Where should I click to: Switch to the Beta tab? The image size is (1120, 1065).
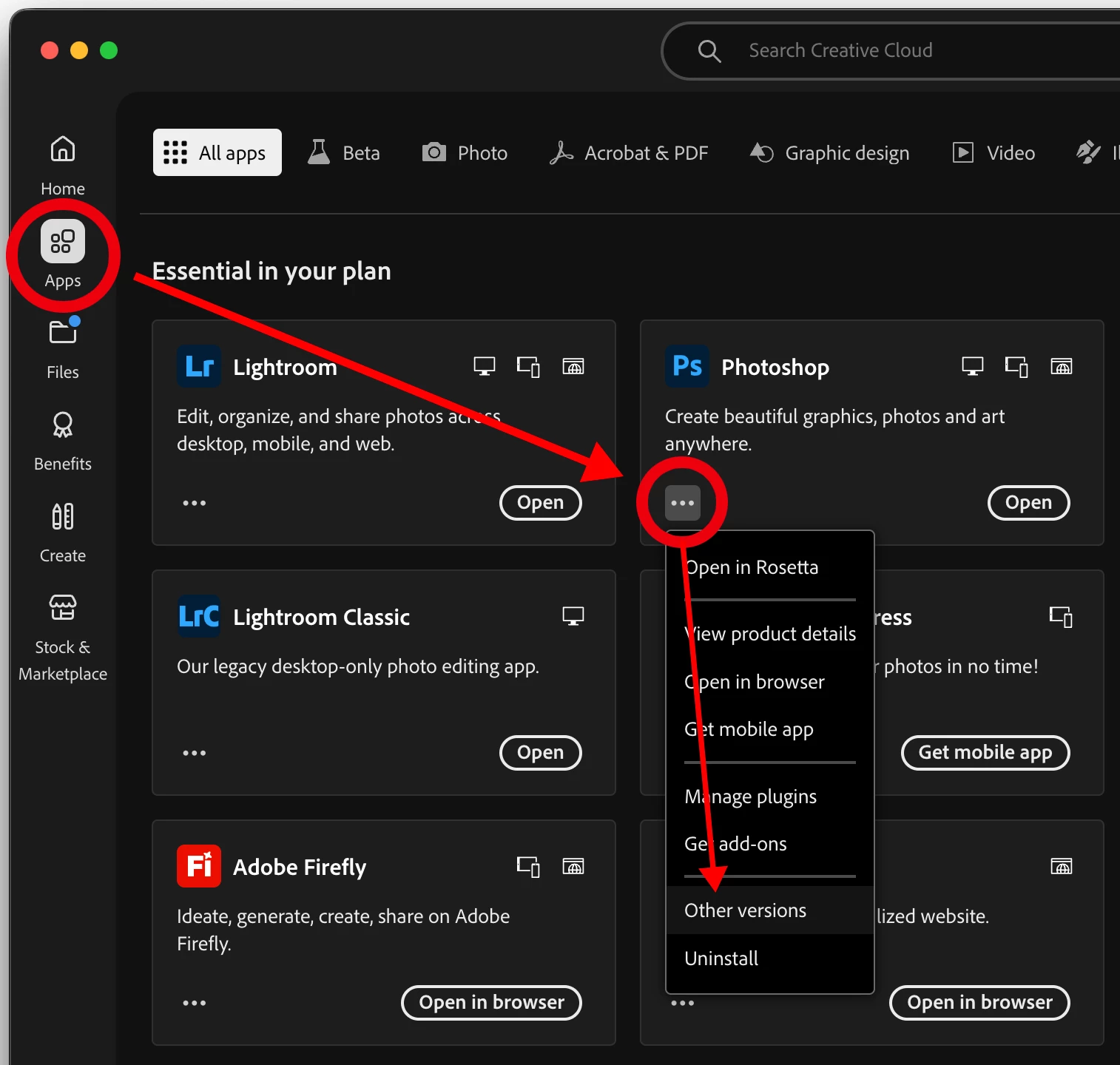click(344, 152)
